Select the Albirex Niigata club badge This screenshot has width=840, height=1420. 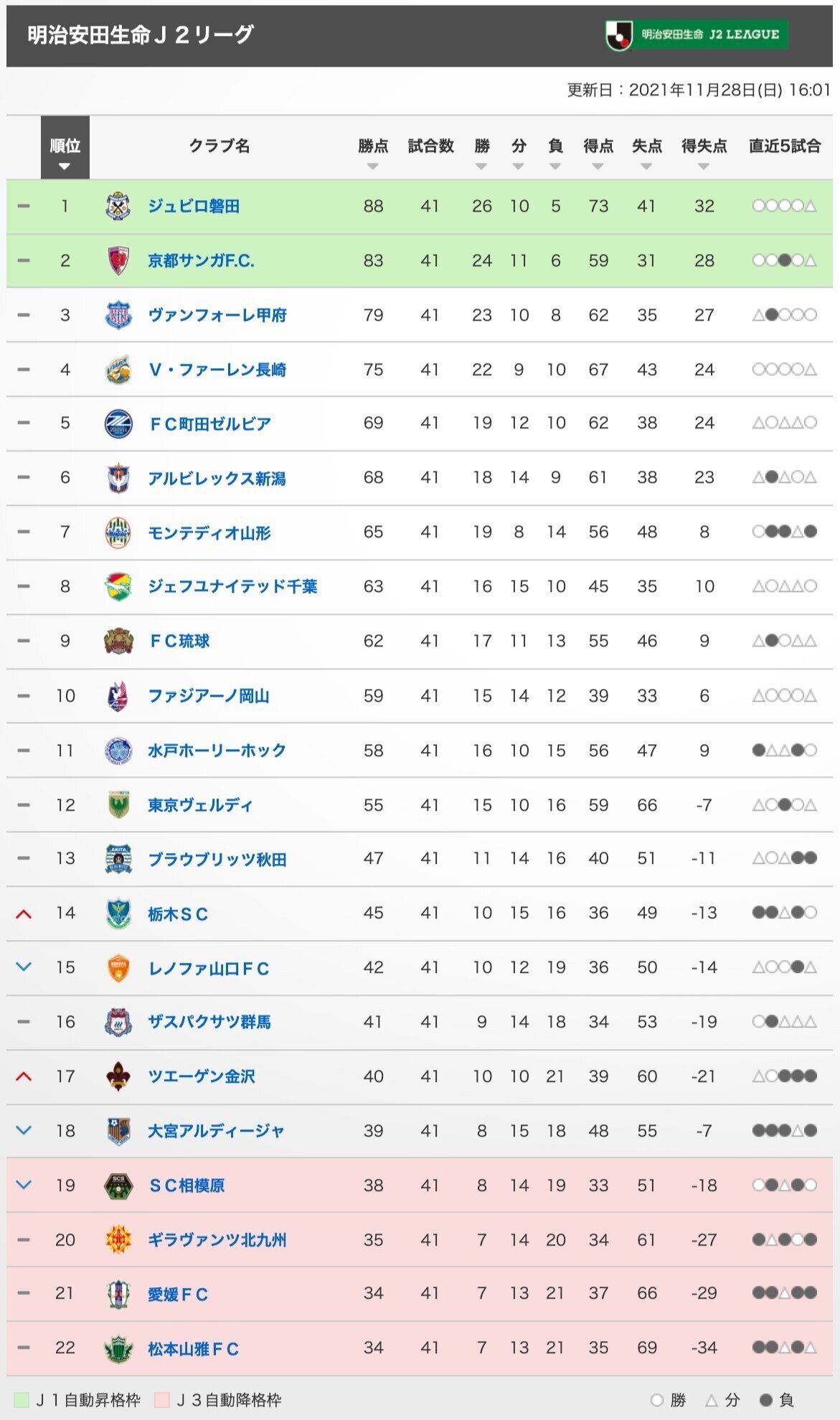coord(118,479)
